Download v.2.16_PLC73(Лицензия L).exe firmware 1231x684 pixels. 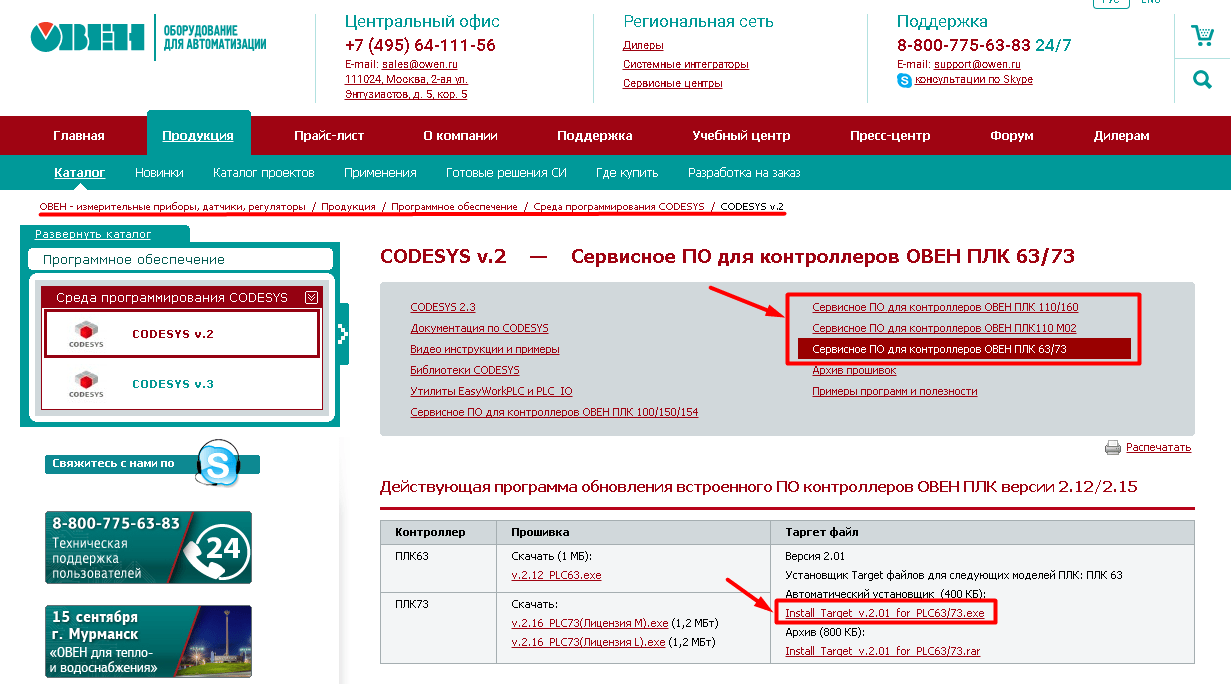tap(588, 643)
